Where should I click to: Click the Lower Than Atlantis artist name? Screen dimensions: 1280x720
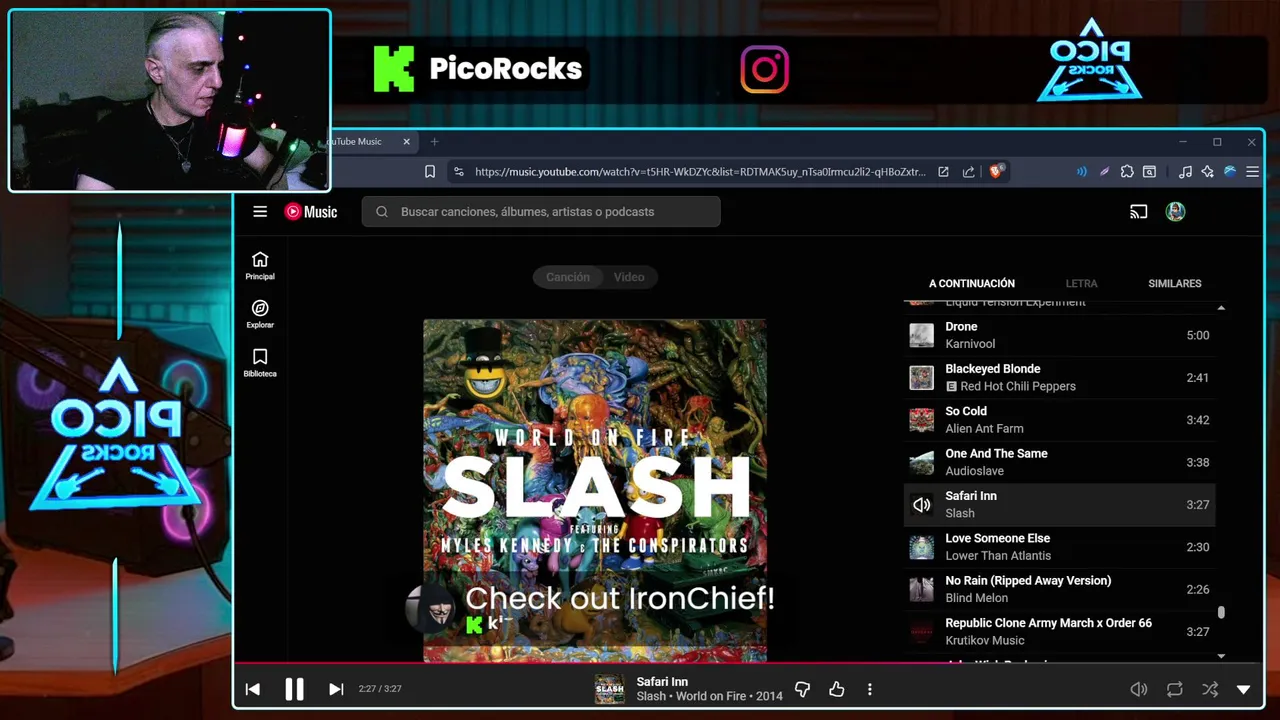pos(998,556)
